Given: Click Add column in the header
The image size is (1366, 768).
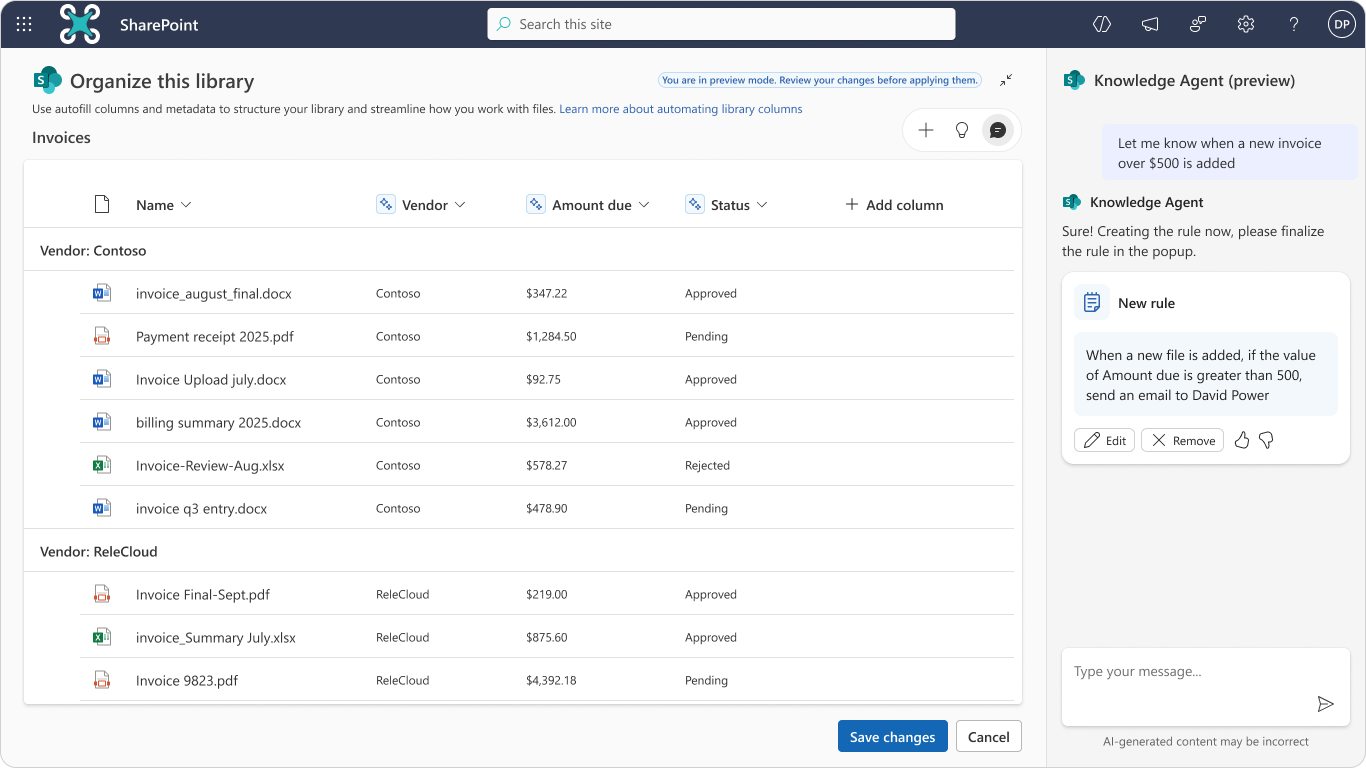Looking at the screenshot, I should 894,205.
